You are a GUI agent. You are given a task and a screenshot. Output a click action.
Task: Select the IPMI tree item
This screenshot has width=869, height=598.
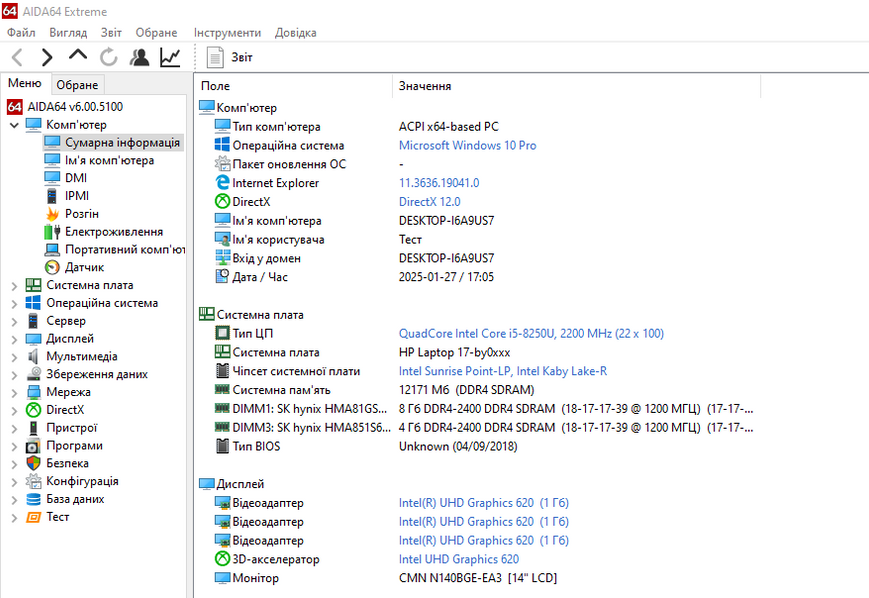pos(67,196)
